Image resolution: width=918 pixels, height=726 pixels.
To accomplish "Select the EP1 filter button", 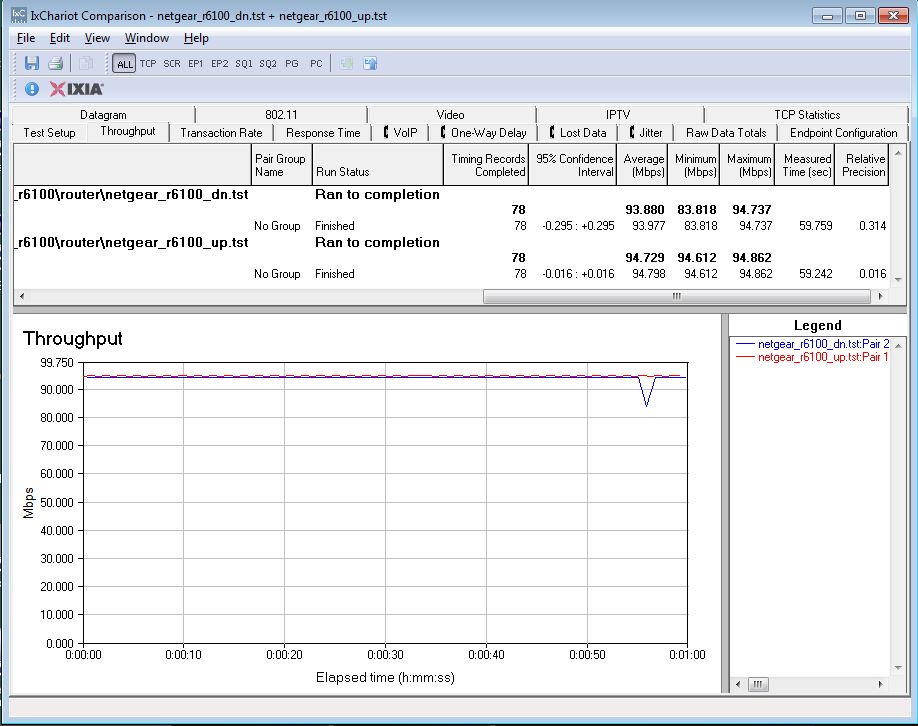I will point(196,63).
